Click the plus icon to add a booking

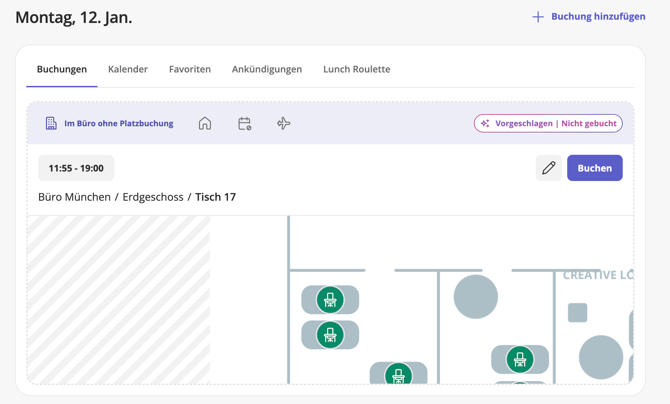[x=538, y=17]
